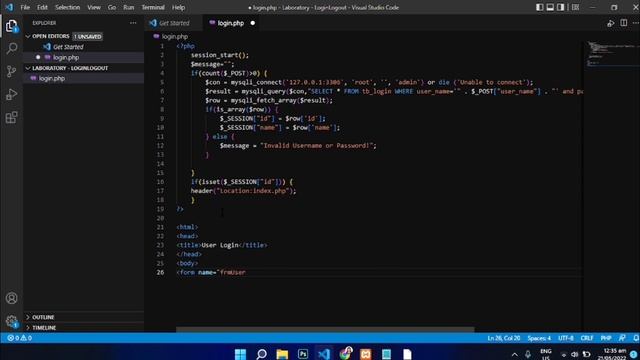This screenshot has width=640, height=360.
Task: Open the View menu
Action: click(x=94, y=7)
